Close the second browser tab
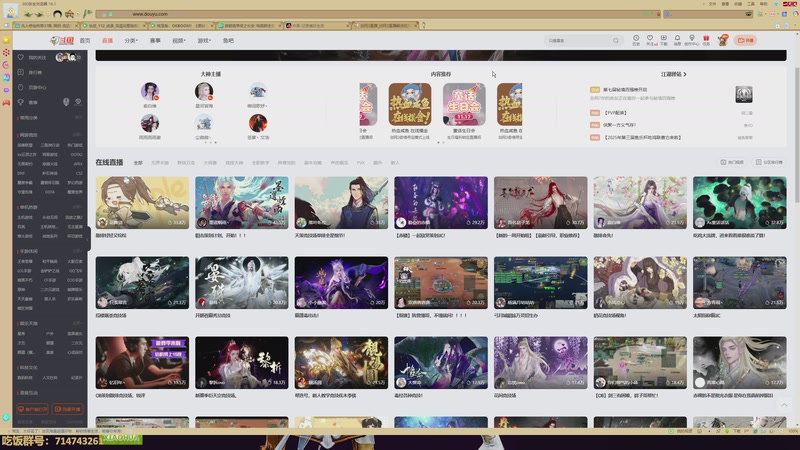800x450 pixels. click(144, 25)
